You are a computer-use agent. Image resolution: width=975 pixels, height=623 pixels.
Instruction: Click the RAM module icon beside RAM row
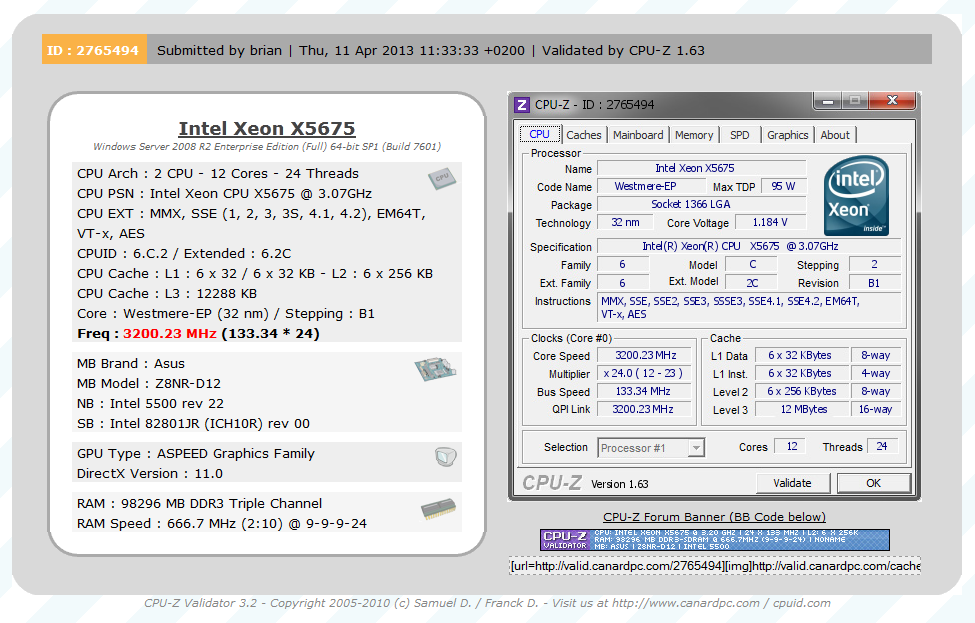(x=438, y=509)
